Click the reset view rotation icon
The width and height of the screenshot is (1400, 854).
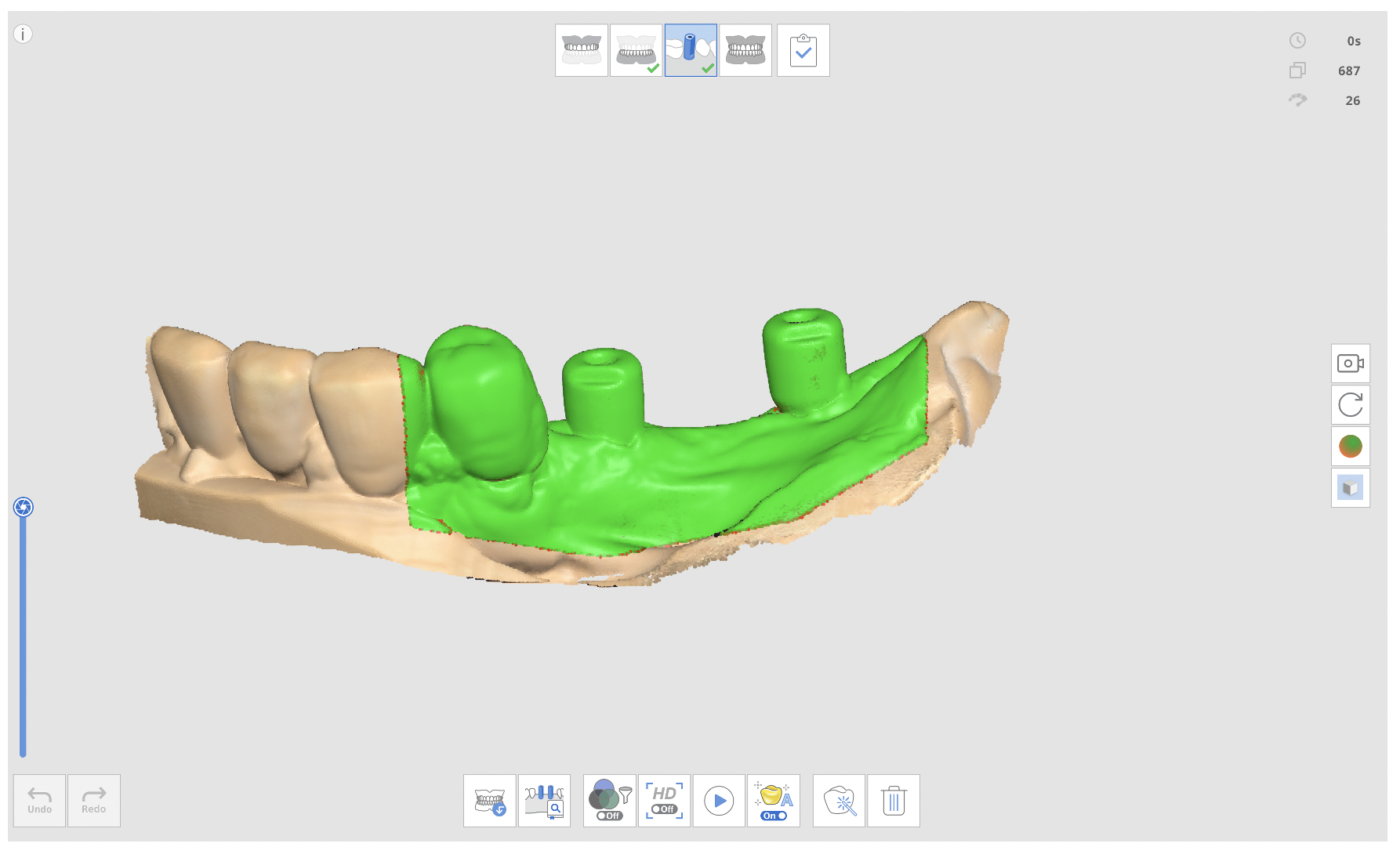click(1350, 405)
